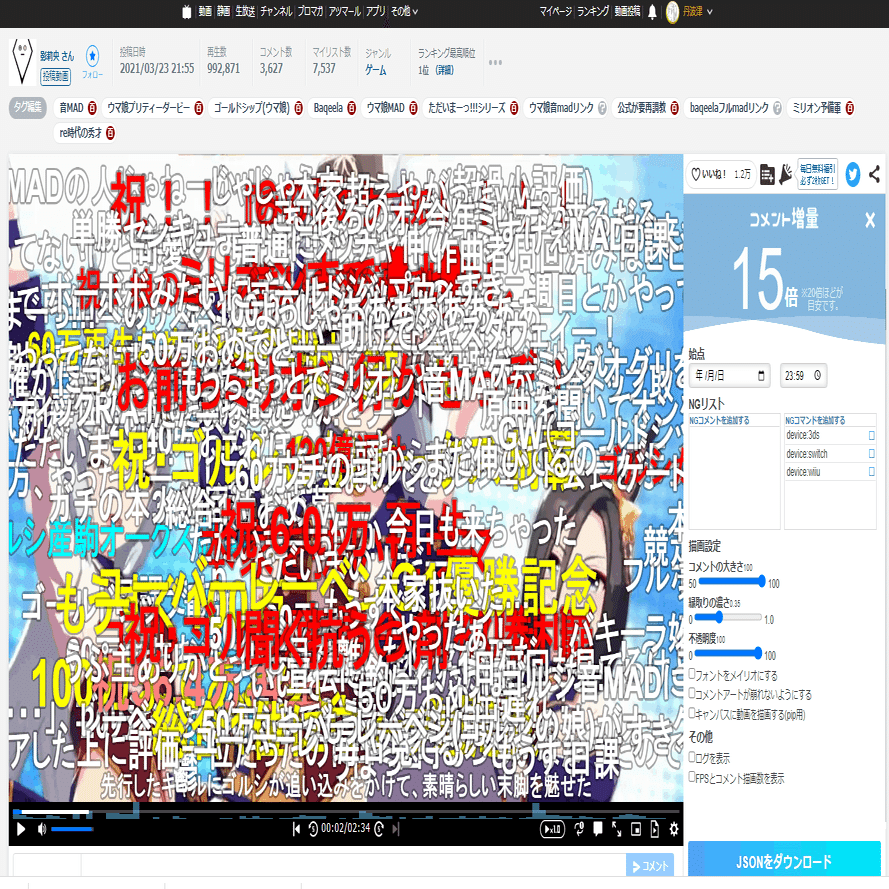
Task: Enter fullscreen mode
Action: 617,829
